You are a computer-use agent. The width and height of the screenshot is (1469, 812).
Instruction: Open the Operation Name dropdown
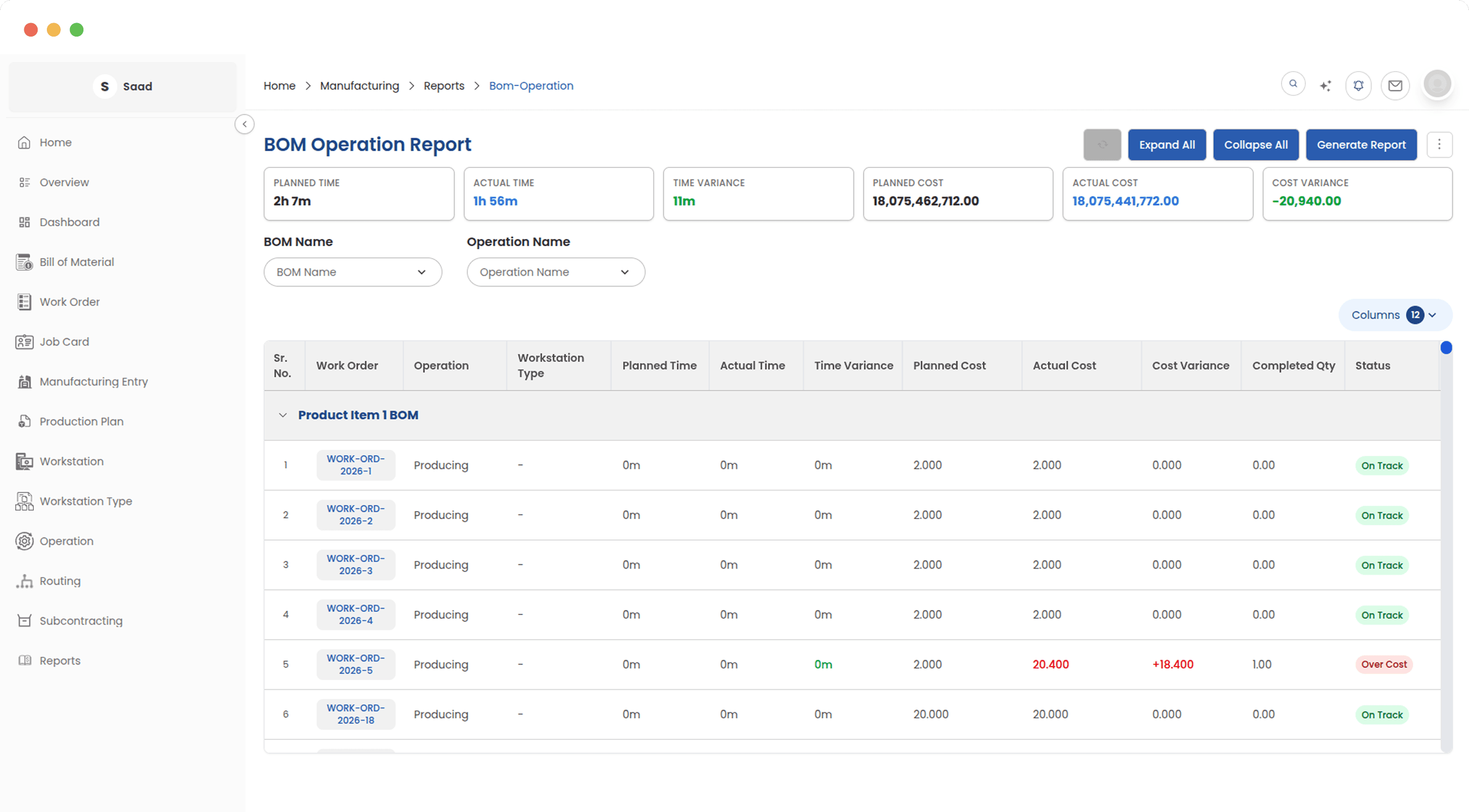pyautogui.click(x=555, y=272)
